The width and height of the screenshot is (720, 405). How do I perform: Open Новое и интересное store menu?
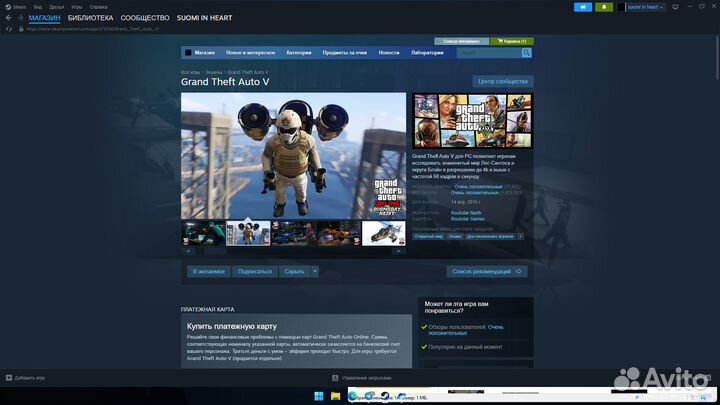250,53
